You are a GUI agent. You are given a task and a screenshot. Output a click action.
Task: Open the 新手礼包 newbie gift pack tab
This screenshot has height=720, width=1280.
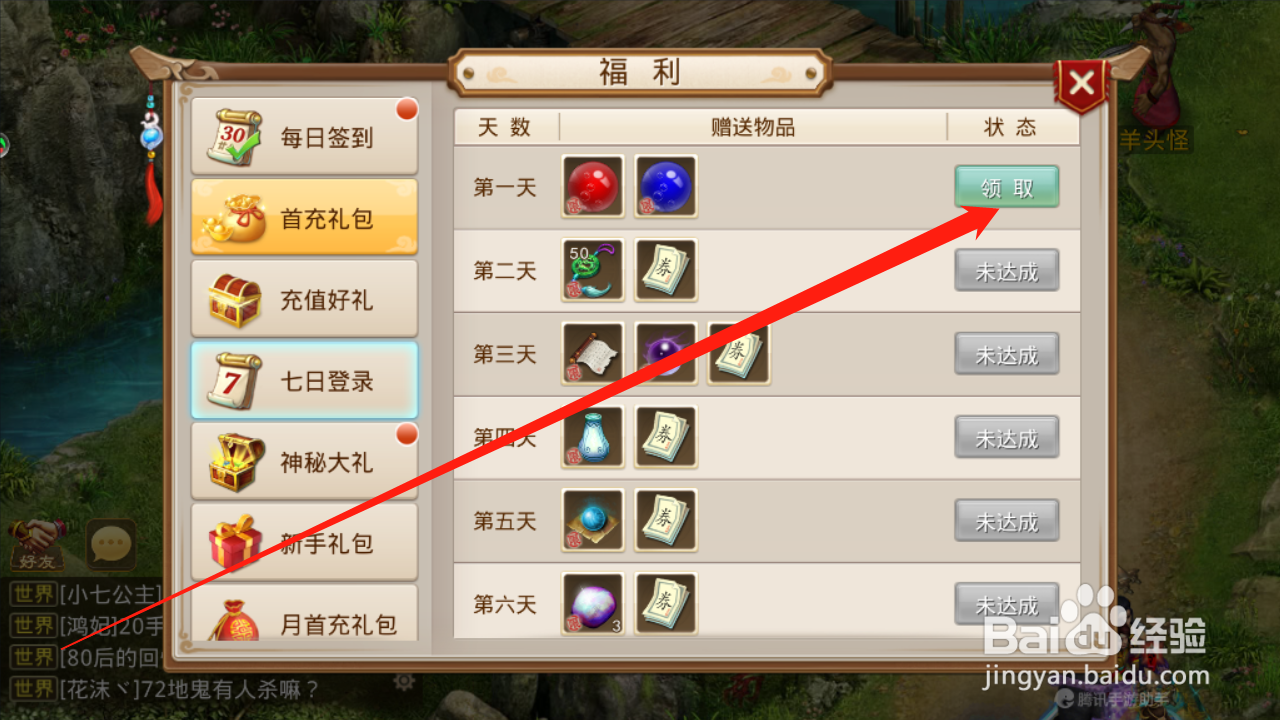coord(304,543)
